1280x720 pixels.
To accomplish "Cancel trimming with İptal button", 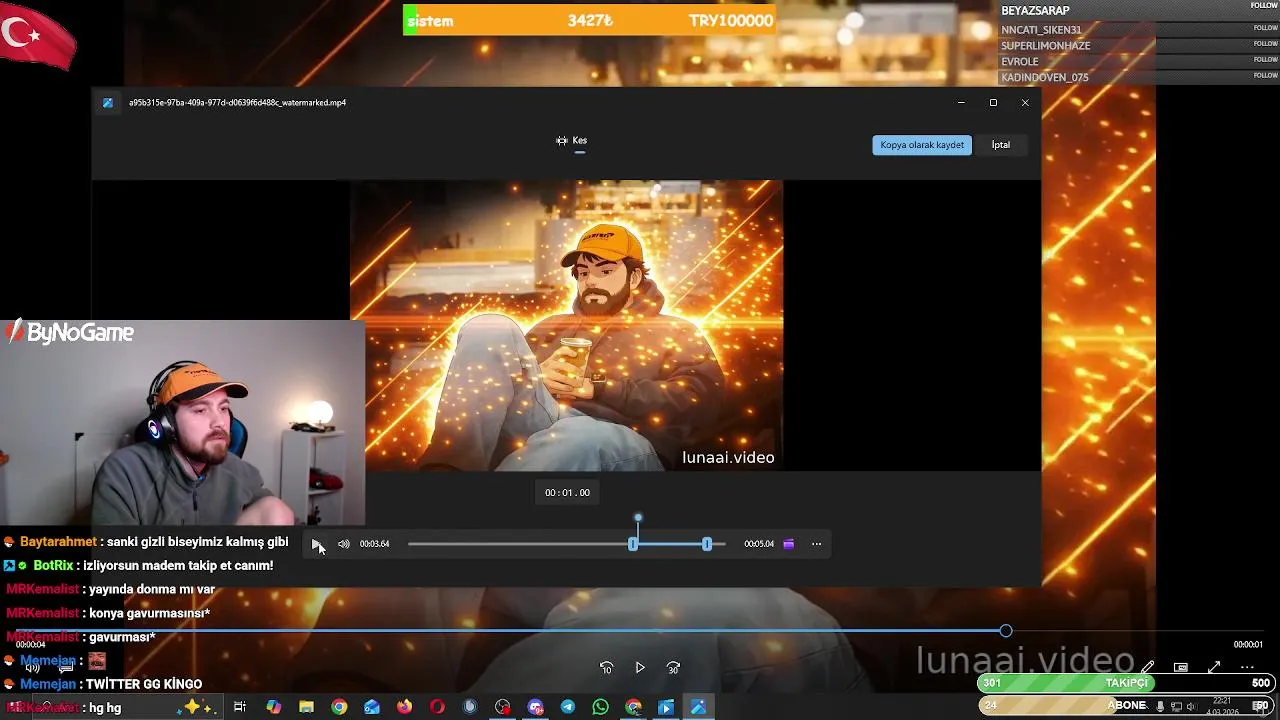I will coord(1001,145).
